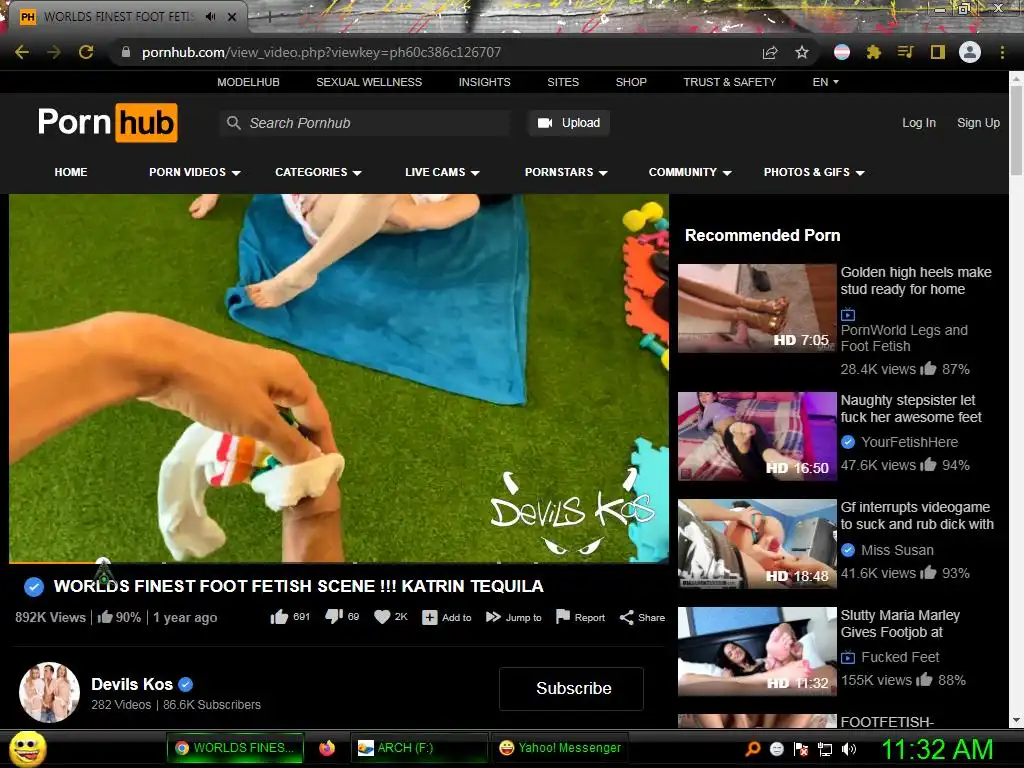Mute the browser tab via speaker icon

[x=210, y=17]
